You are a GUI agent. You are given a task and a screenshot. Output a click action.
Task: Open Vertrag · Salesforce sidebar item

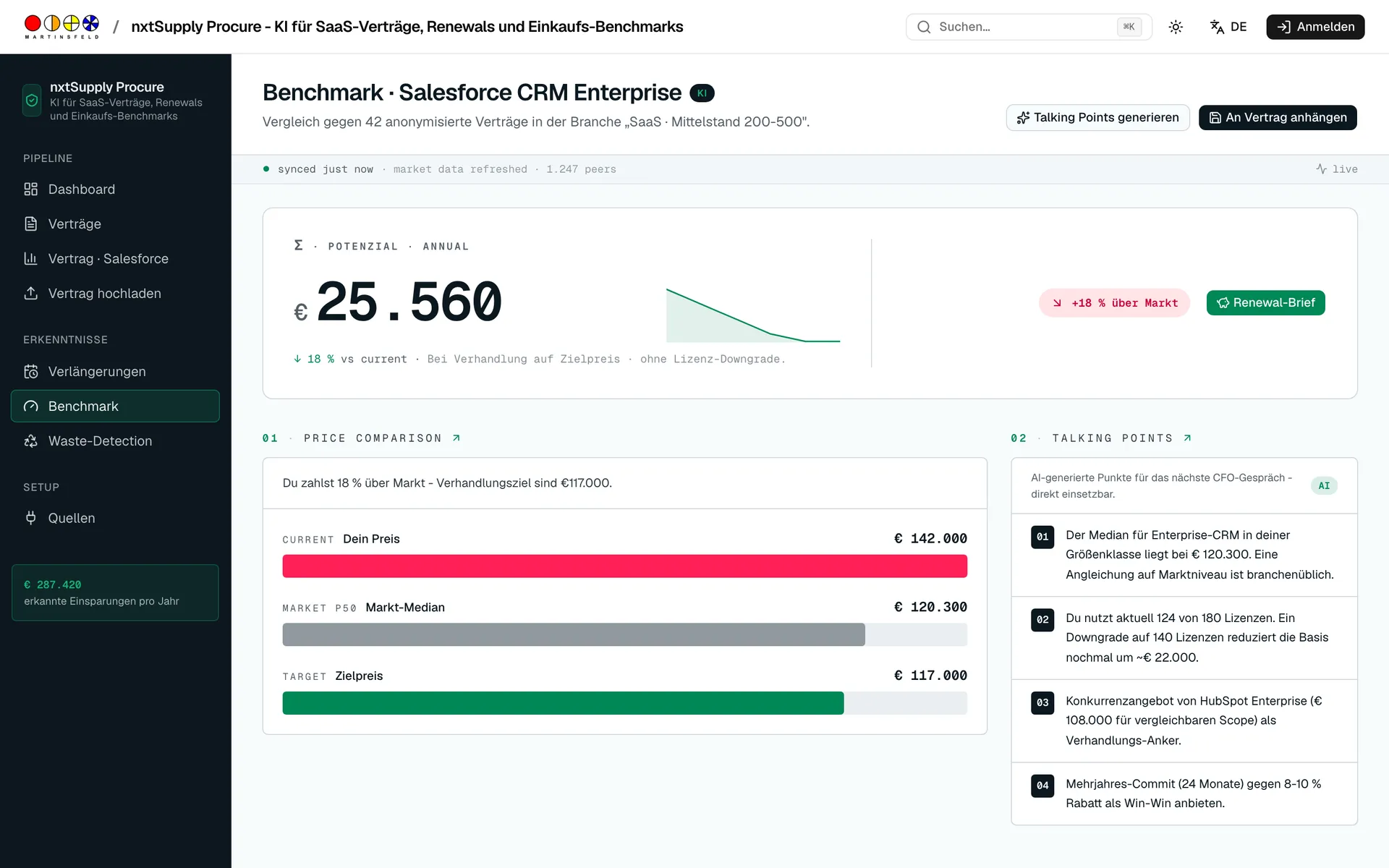[x=115, y=258]
